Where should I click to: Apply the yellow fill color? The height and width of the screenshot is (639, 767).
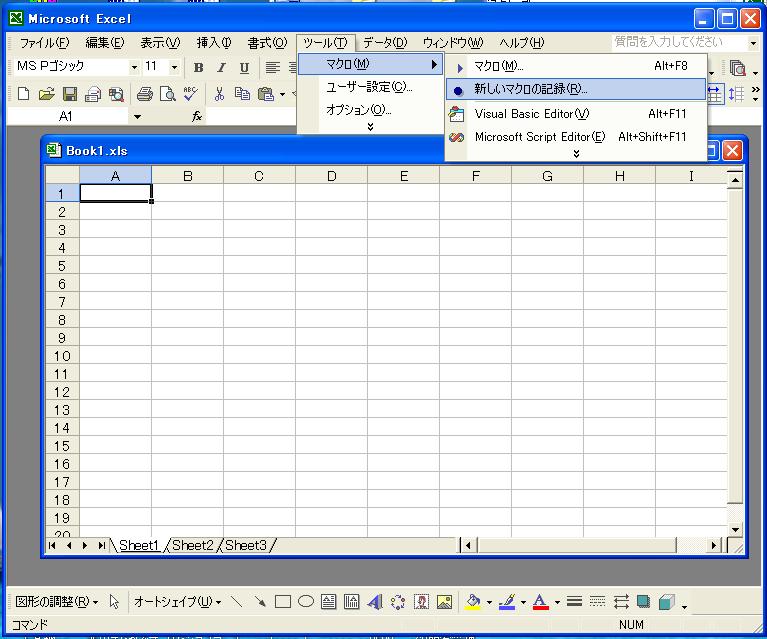(473, 601)
